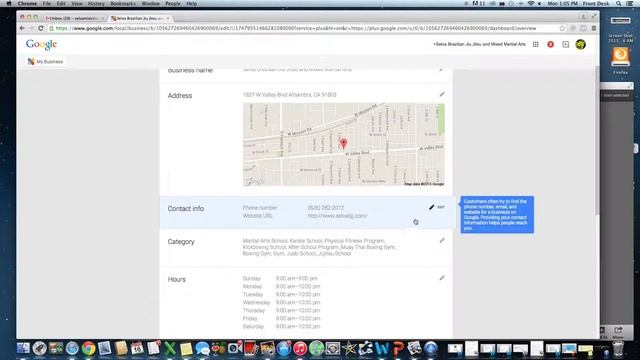Open the website URL link
This screenshot has width=640, height=360.
[337, 216]
